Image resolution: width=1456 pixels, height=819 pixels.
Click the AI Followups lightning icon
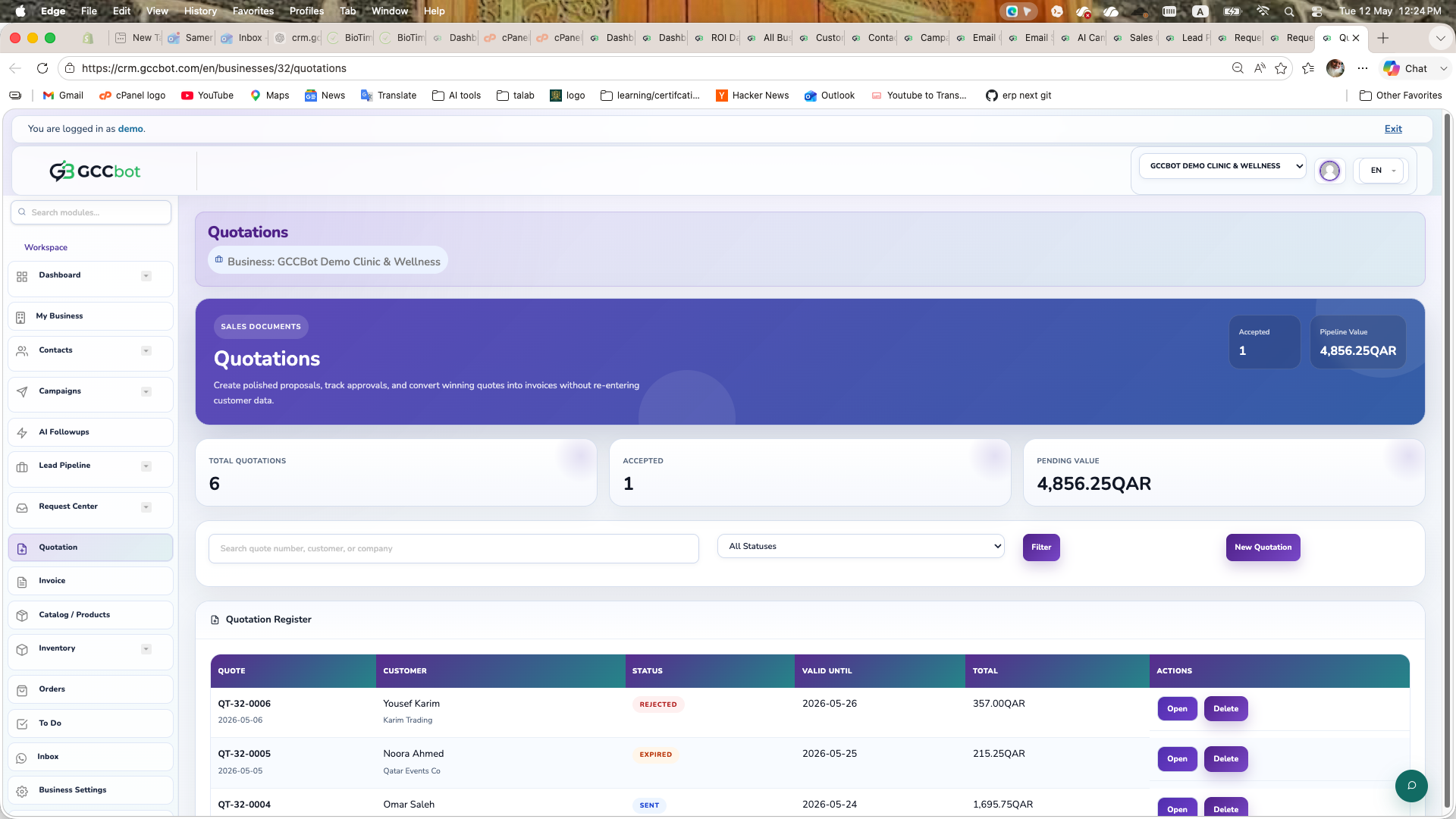[x=22, y=433]
